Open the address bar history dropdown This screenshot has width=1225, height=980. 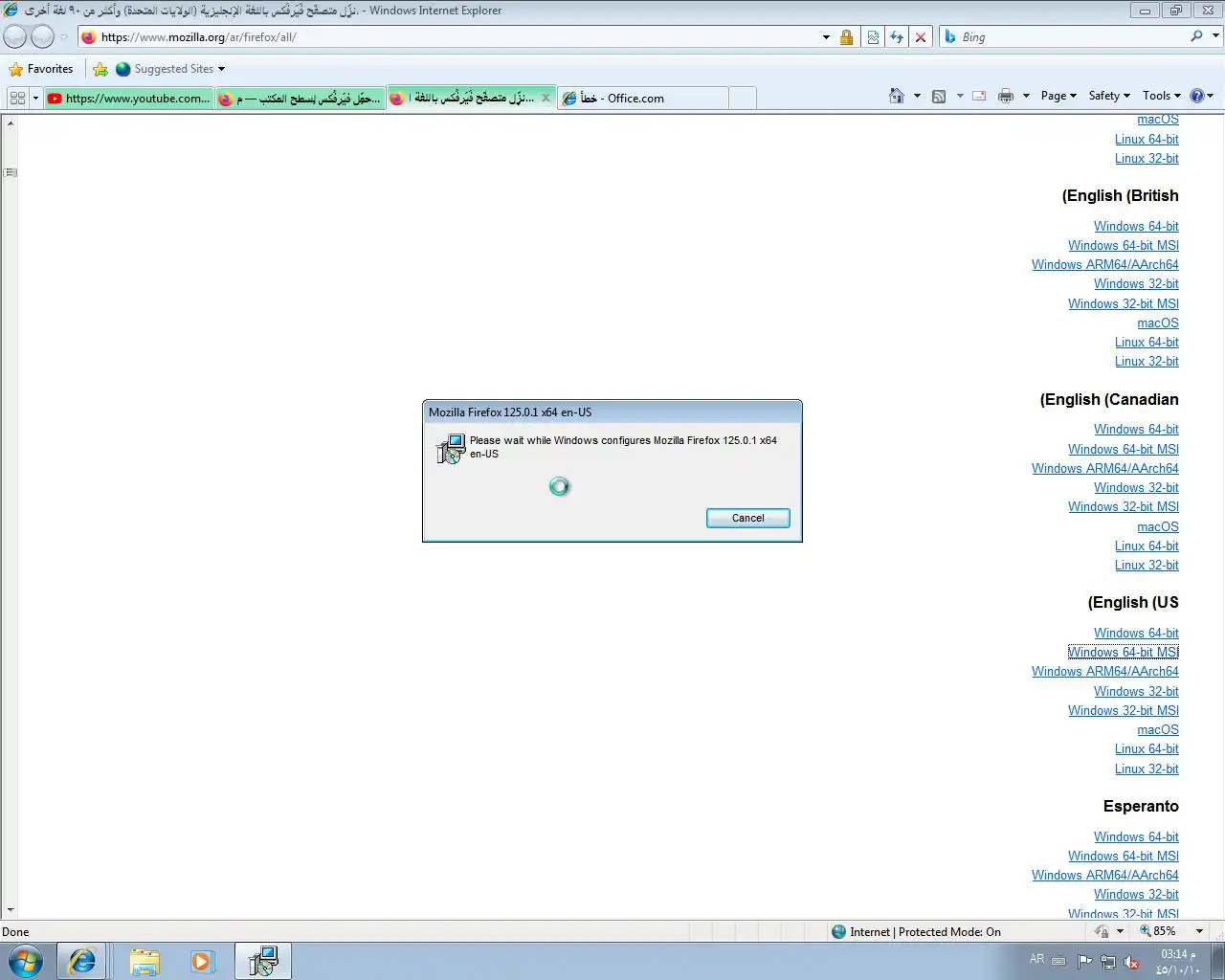(826, 37)
